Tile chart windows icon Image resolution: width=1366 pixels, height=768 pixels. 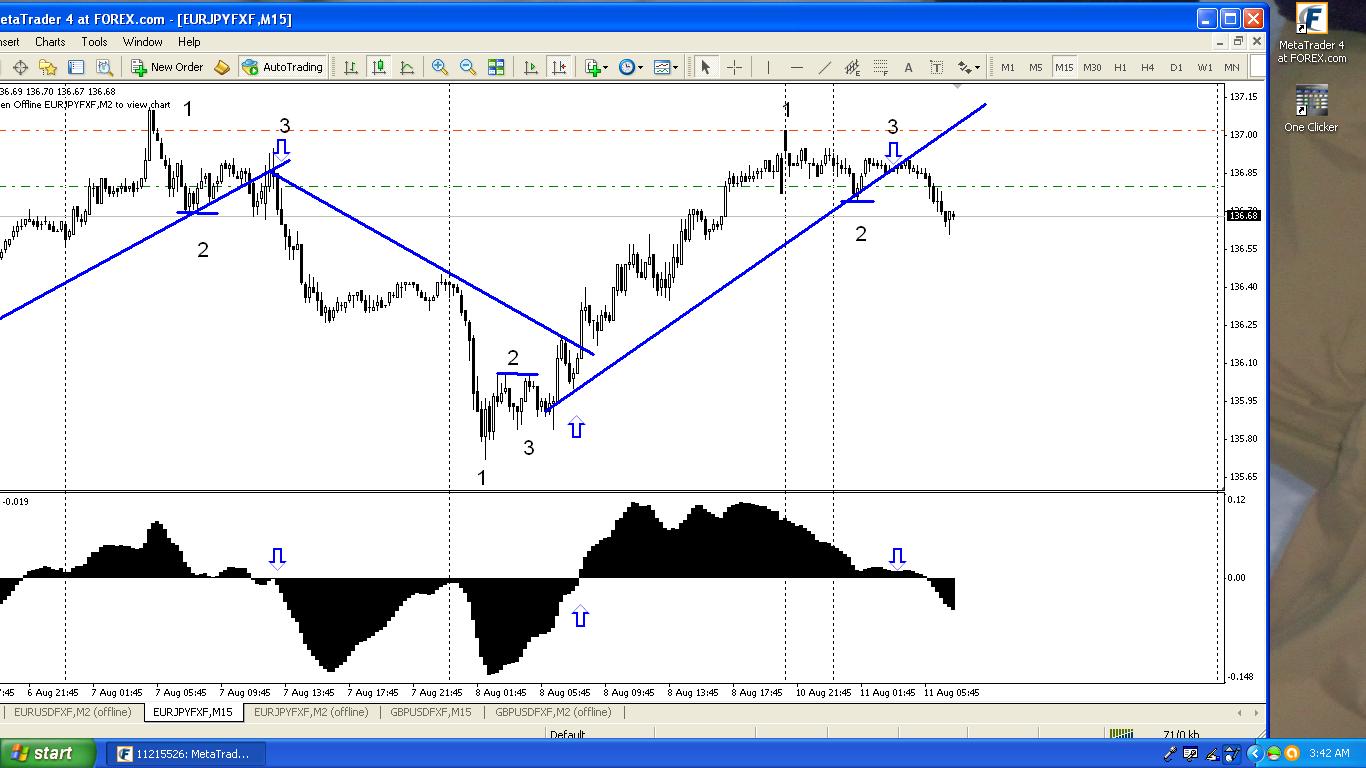496,67
